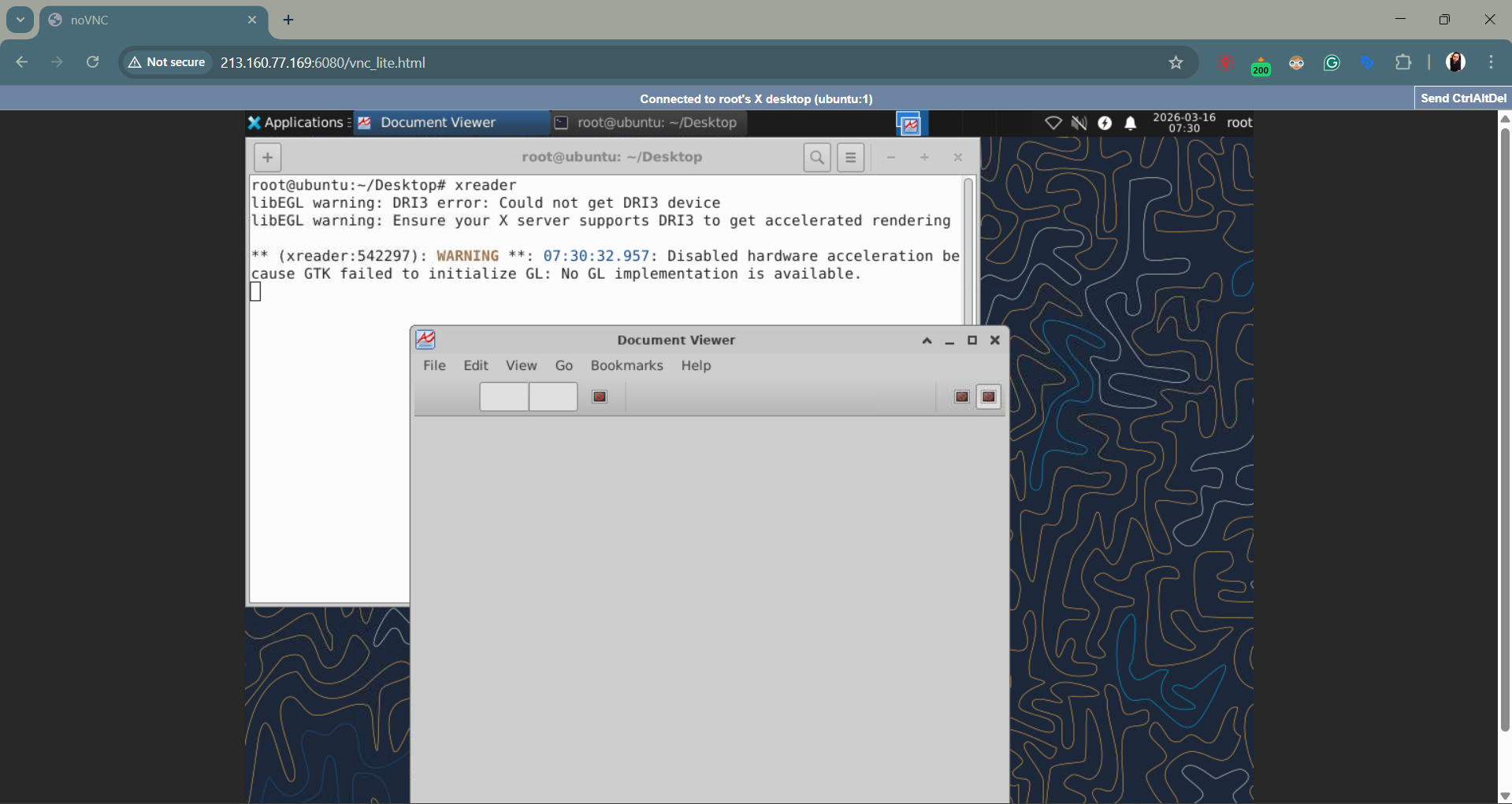This screenshot has width=1512, height=804.
Task: Open the notification bell in the system tray
Action: point(1131,123)
